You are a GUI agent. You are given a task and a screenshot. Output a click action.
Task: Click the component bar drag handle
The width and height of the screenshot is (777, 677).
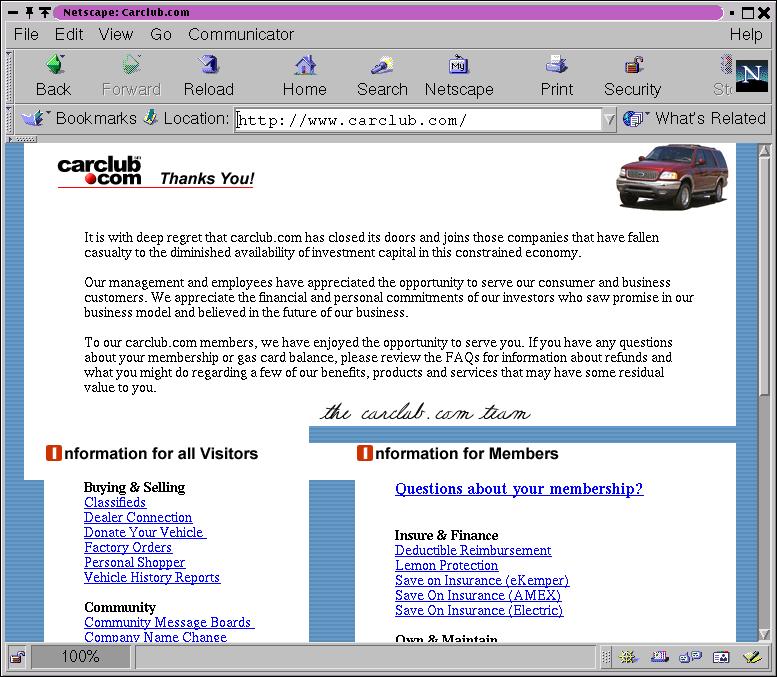click(606, 657)
